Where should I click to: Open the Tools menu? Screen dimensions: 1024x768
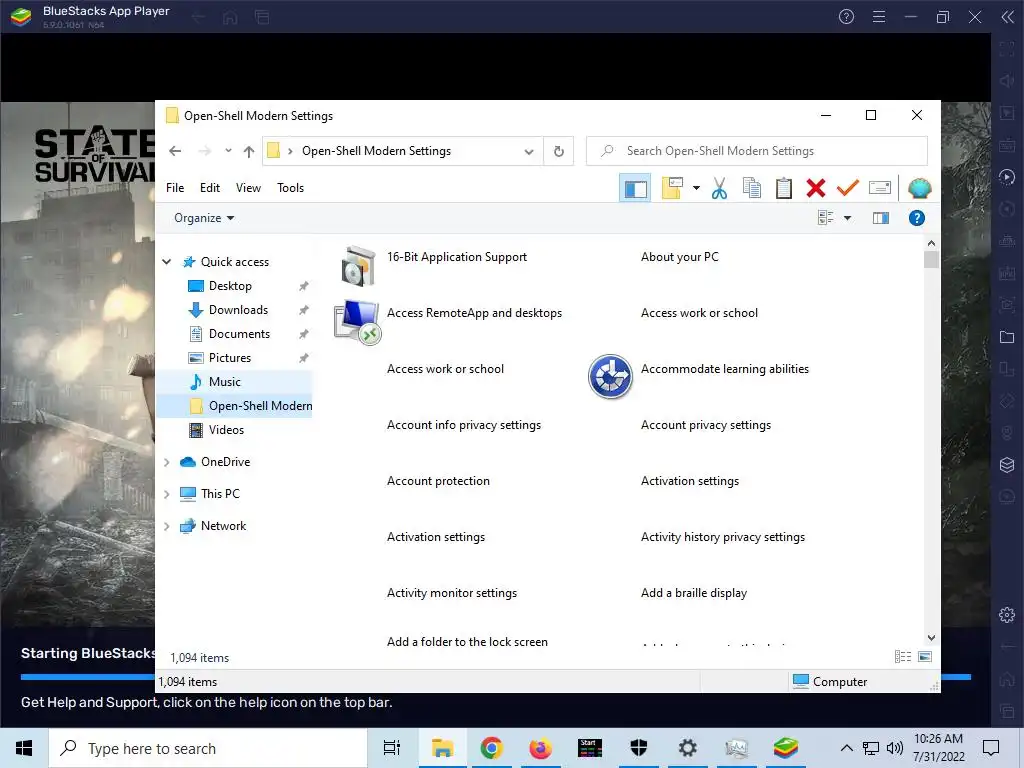(290, 188)
